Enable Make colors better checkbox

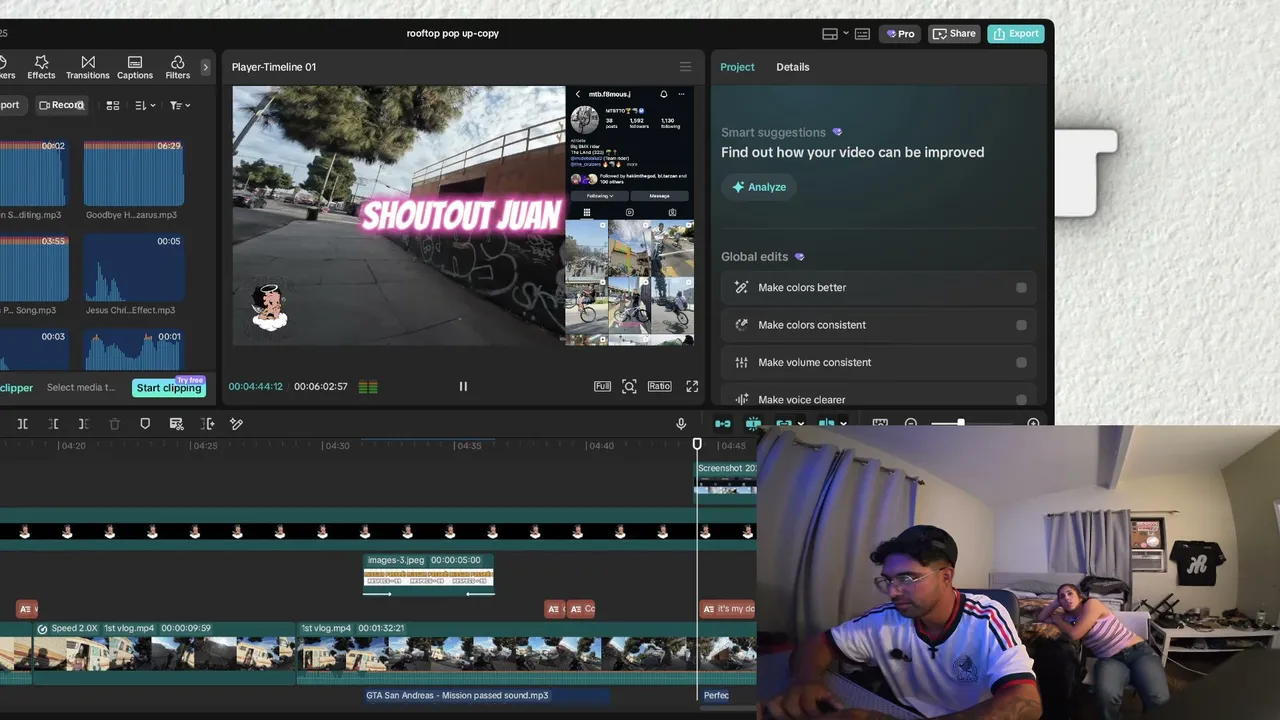point(1021,288)
